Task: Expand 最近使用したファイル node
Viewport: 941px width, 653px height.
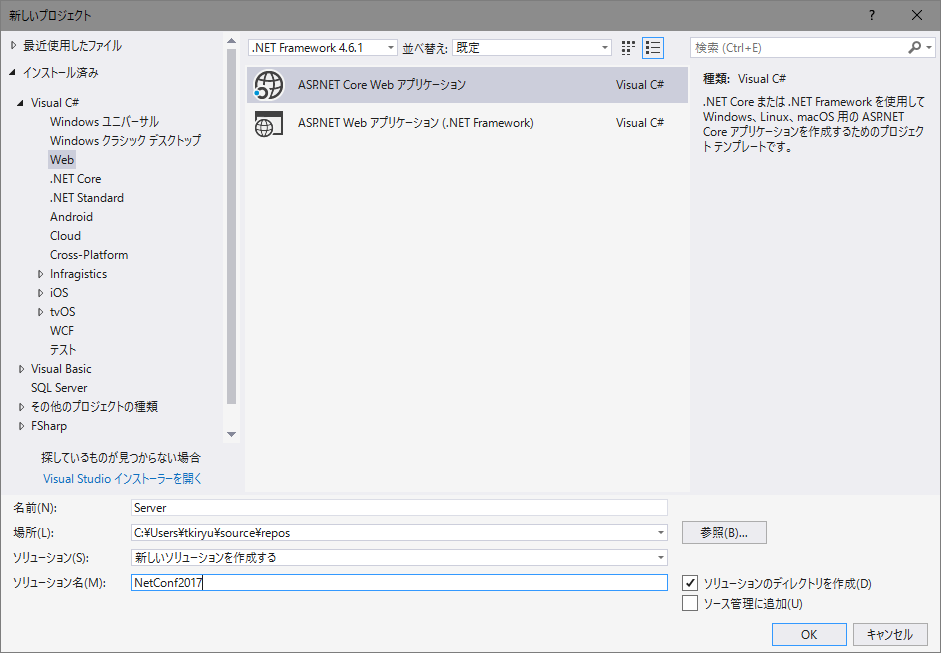Action: point(13,46)
